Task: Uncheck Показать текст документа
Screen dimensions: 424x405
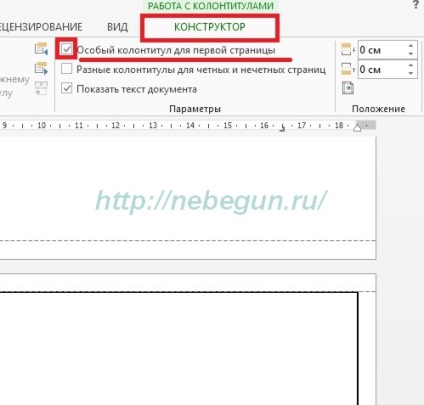Action: coord(67,89)
